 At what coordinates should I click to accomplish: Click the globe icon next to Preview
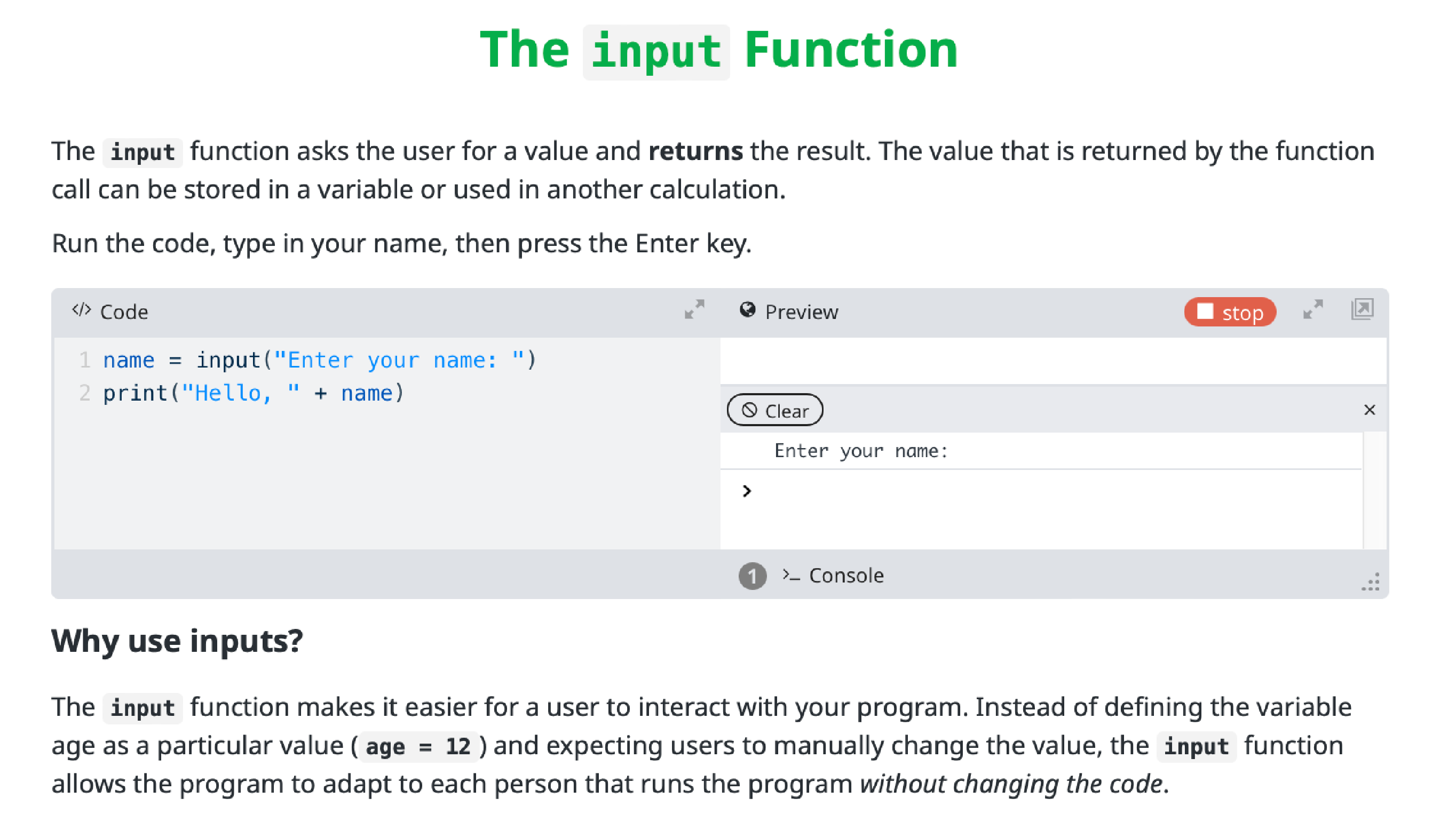(747, 310)
